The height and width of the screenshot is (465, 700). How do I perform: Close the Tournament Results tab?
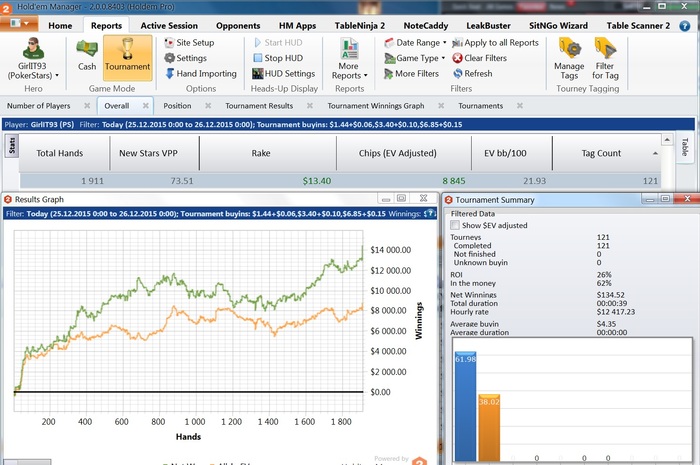tap(310, 106)
